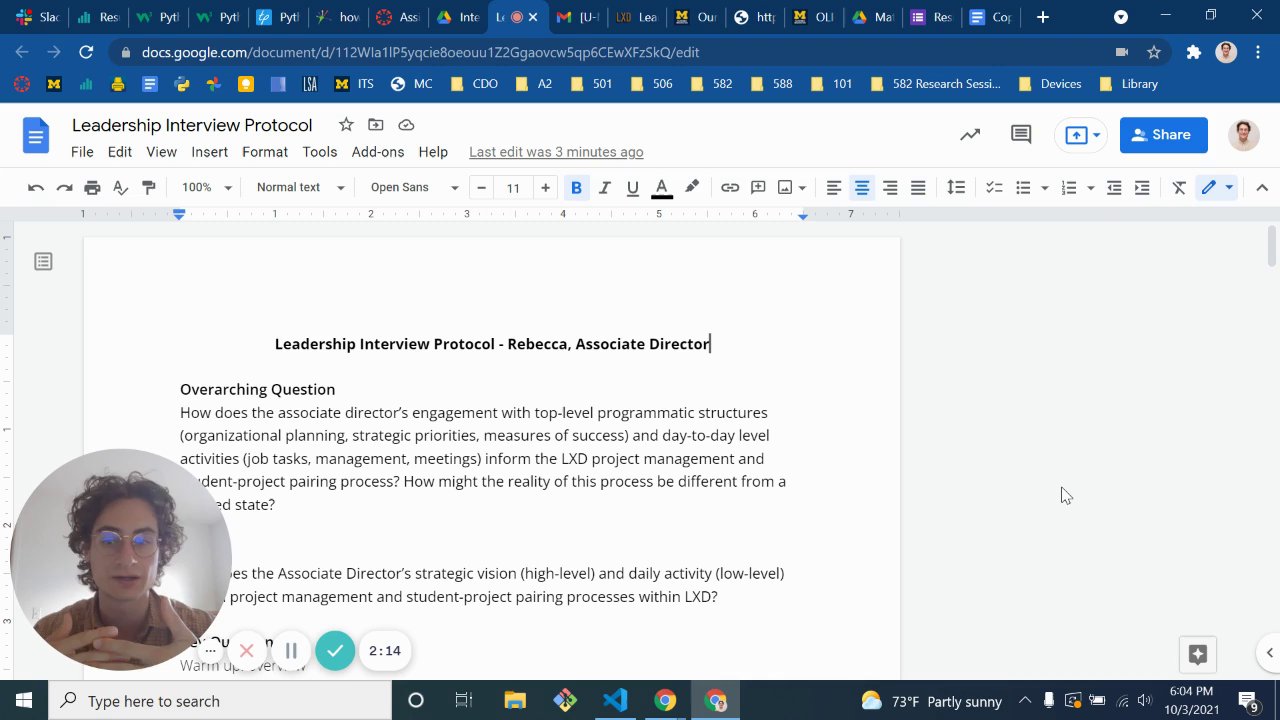Move document using the folder icon

376,125
